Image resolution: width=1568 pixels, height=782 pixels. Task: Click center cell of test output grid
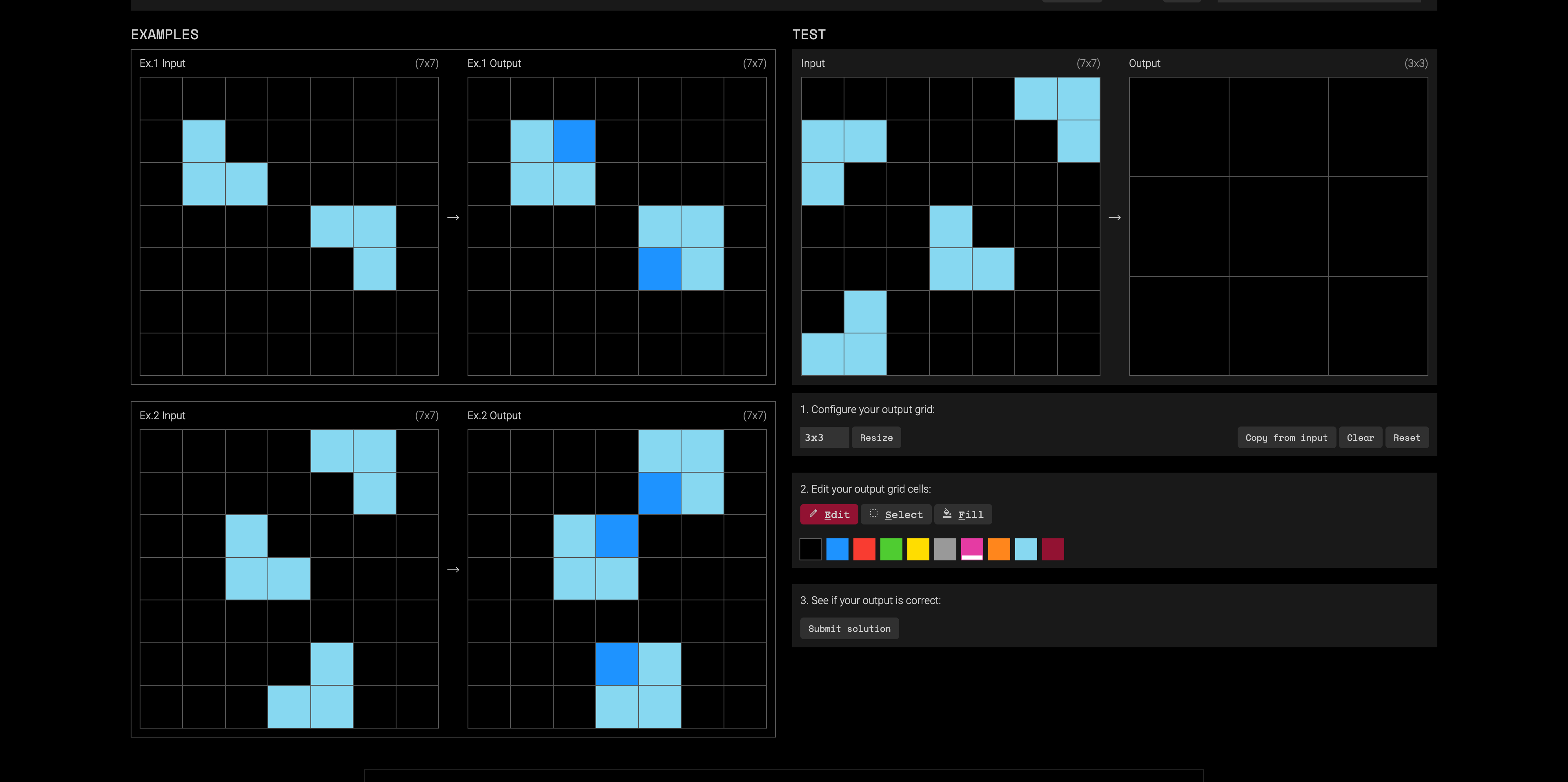click(1278, 227)
